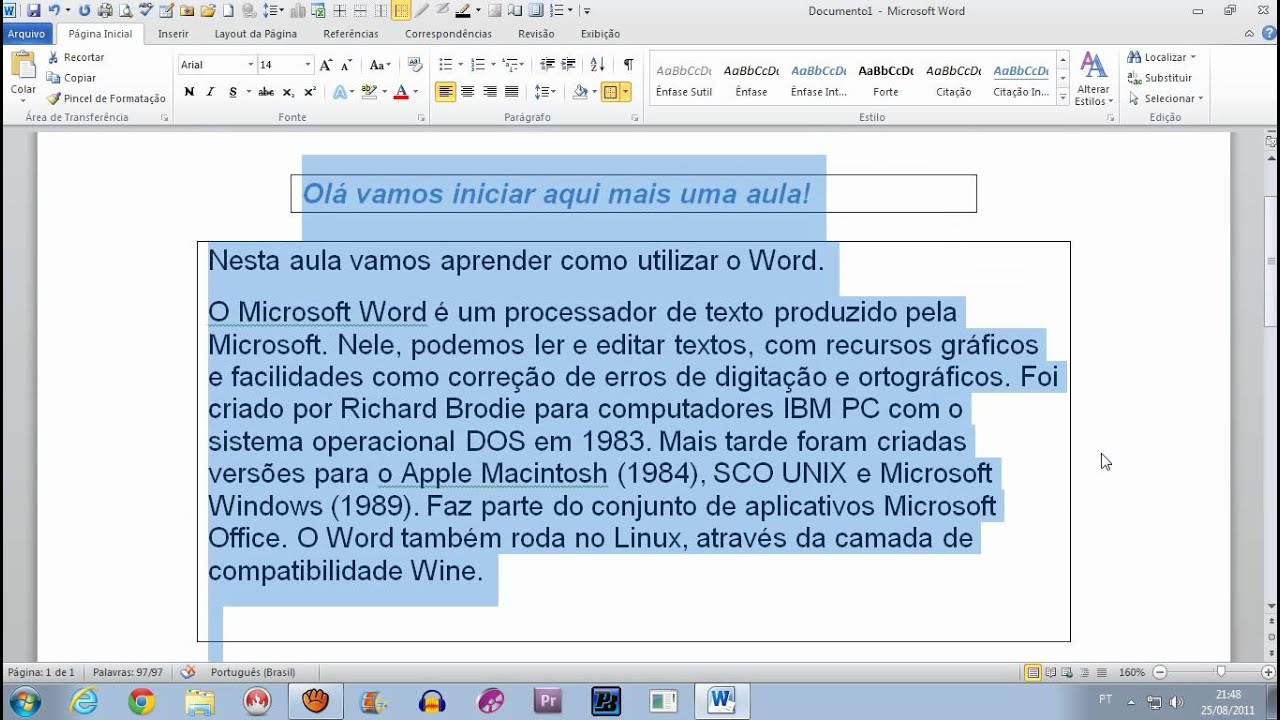This screenshot has width=1280, height=720.
Task: Click numbered list icon
Action: click(x=478, y=65)
